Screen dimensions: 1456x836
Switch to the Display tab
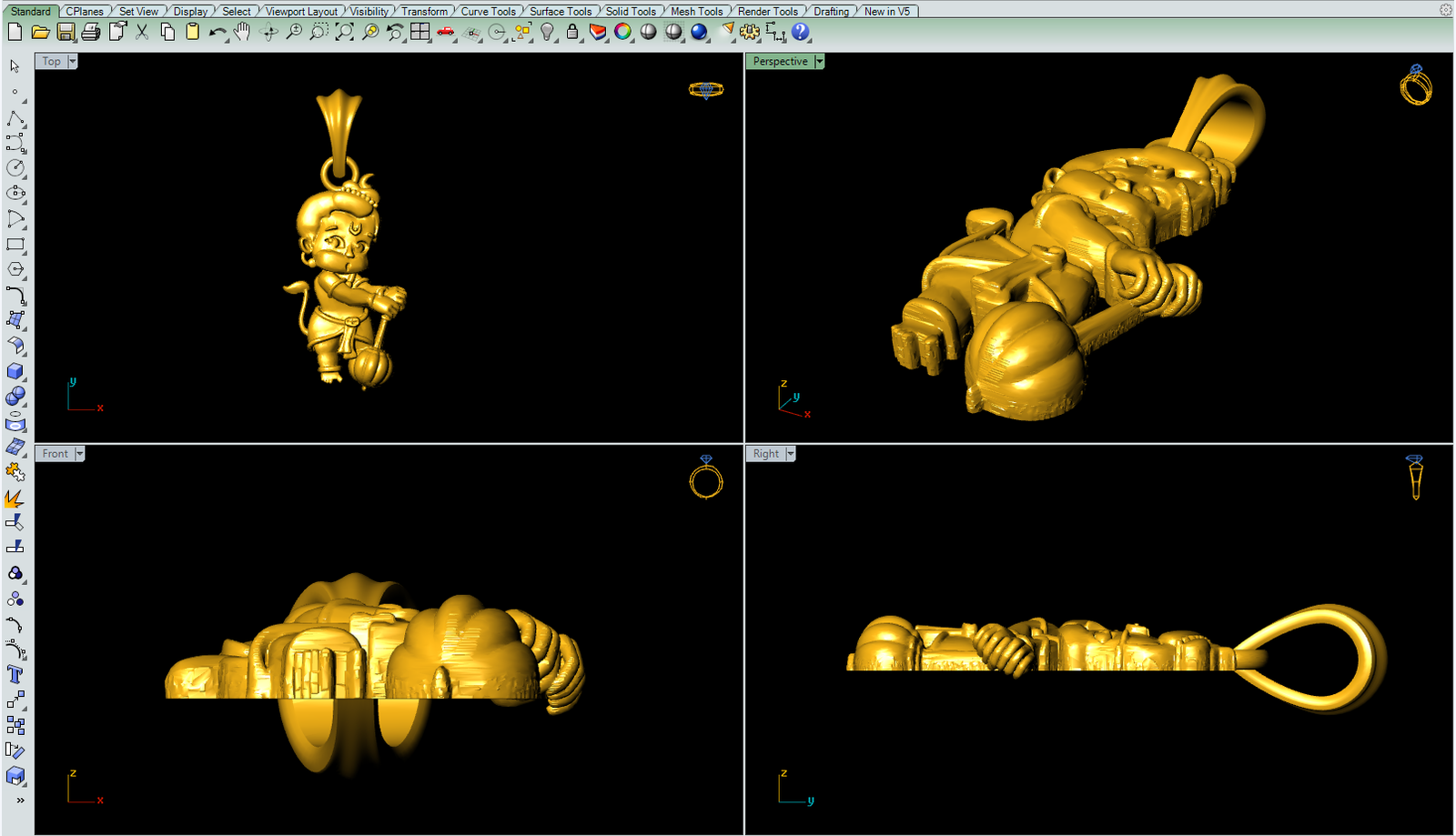pyautogui.click(x=190, y=11)
